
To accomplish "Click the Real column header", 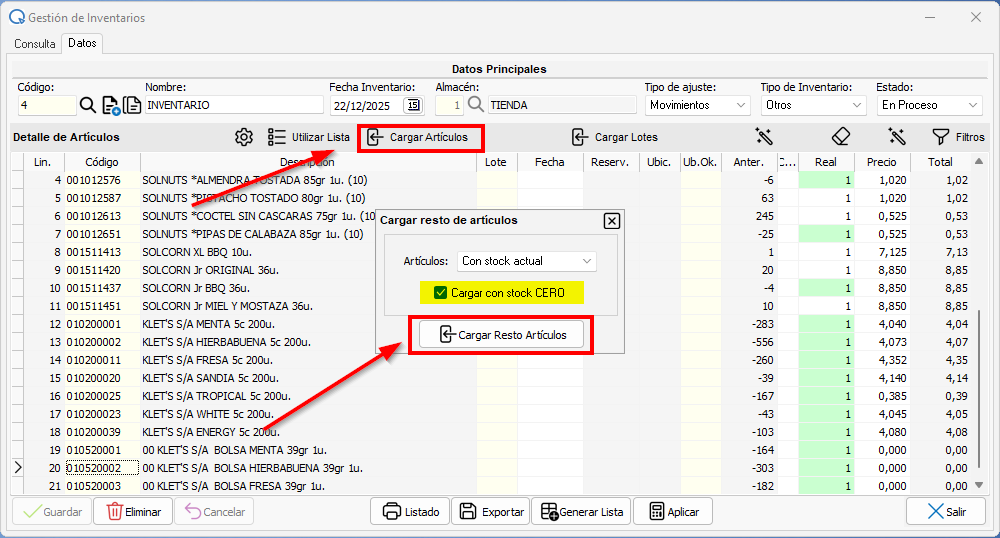I will click(826, 162).
